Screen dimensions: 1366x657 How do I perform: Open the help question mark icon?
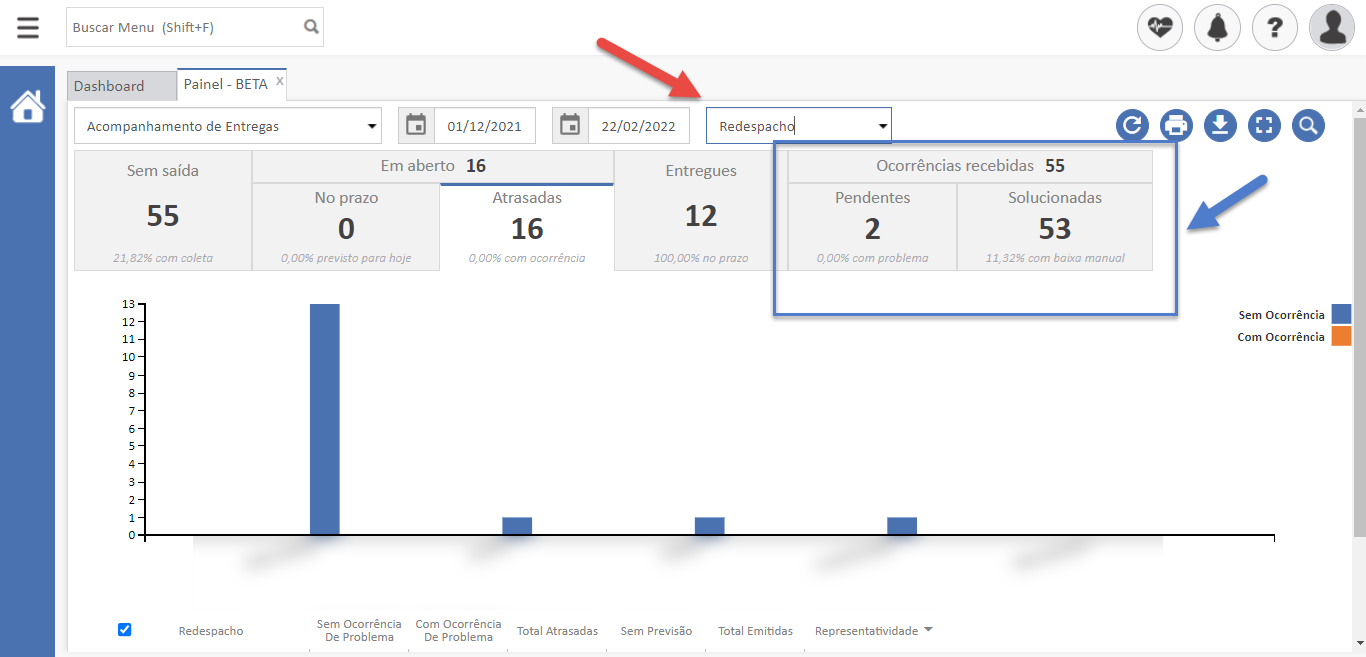tap(1274, 27)
